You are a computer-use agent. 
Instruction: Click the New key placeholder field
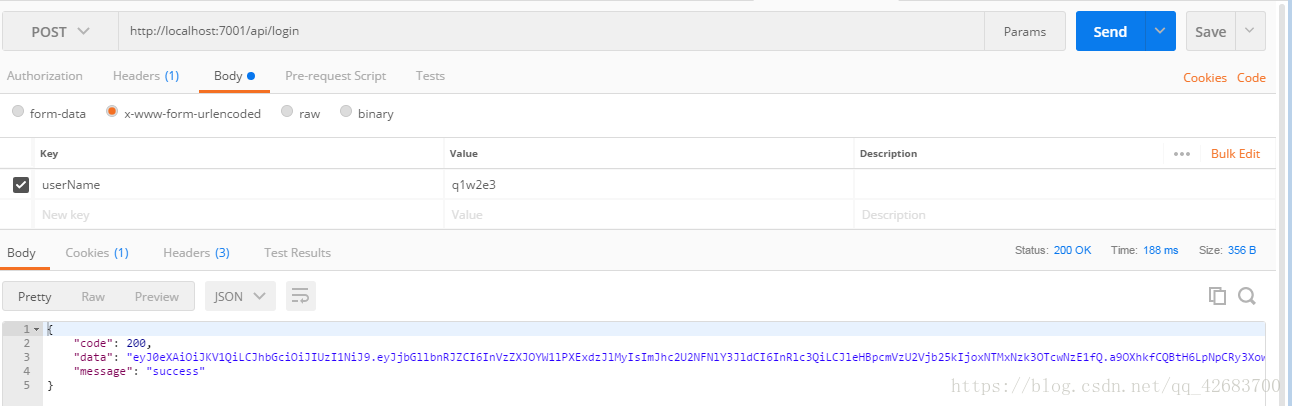coord(239,215)
